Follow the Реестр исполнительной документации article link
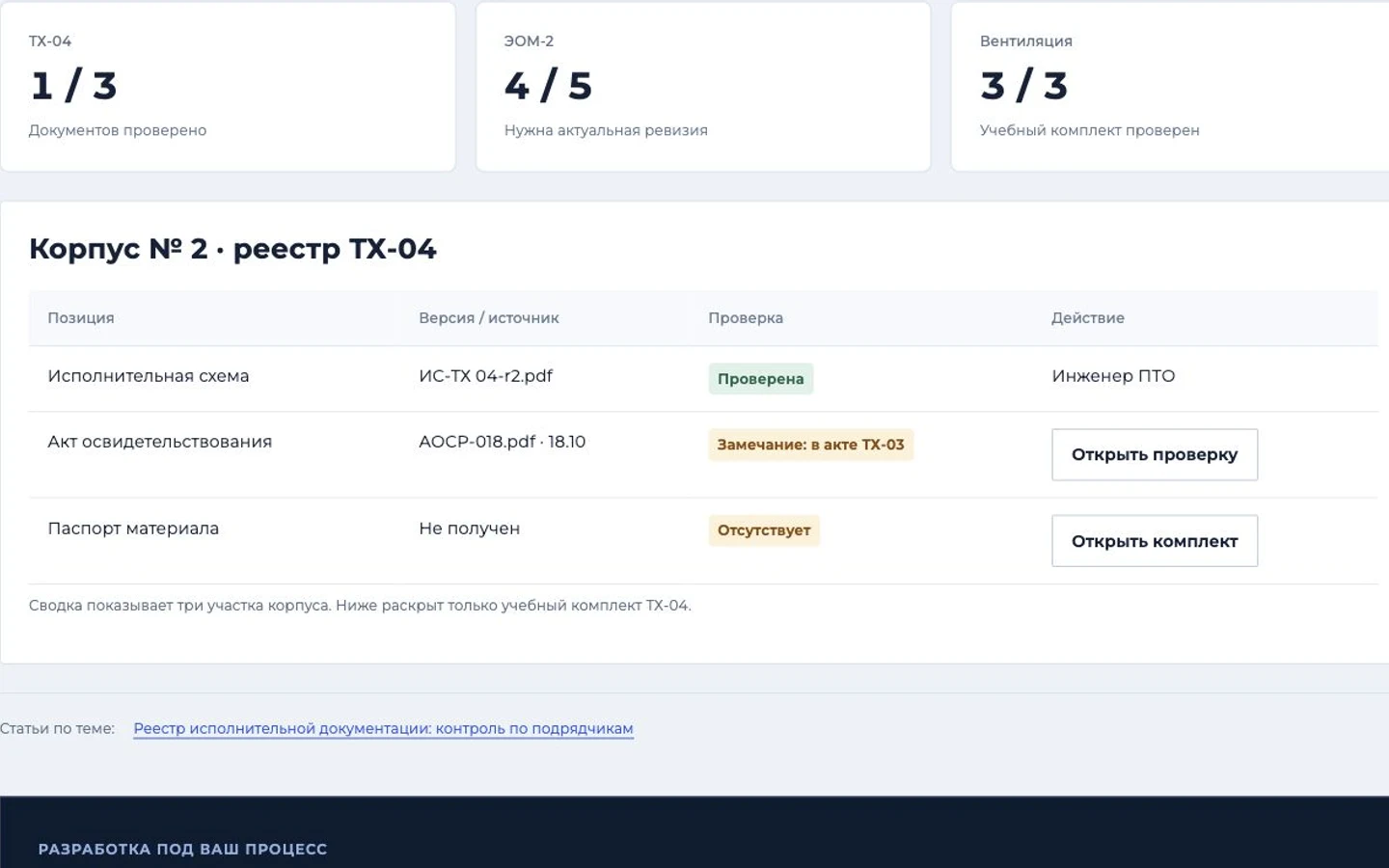1389x868 pixels. (383, 729)
